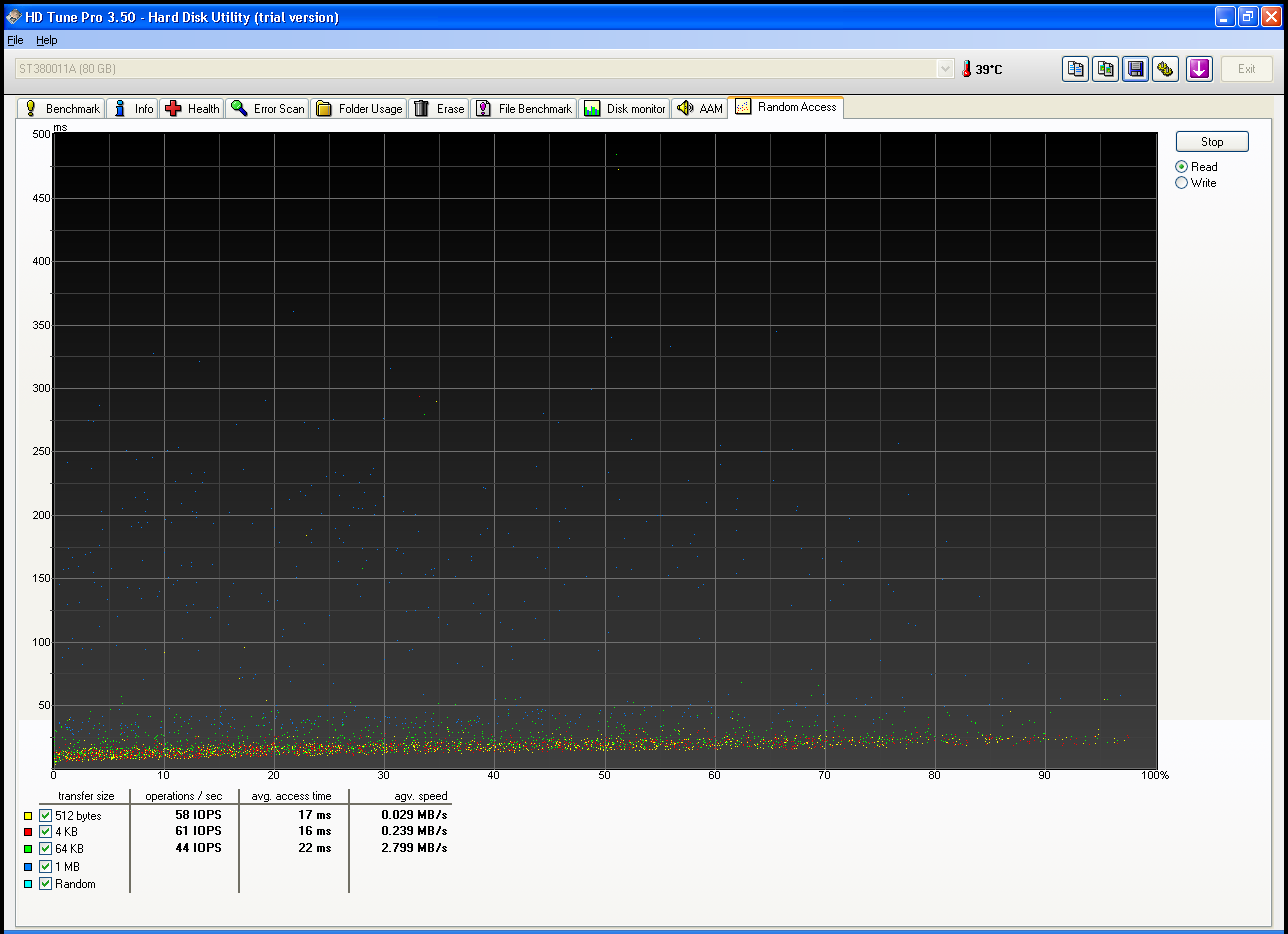Click the 22 ms access time value

[315, 848]
